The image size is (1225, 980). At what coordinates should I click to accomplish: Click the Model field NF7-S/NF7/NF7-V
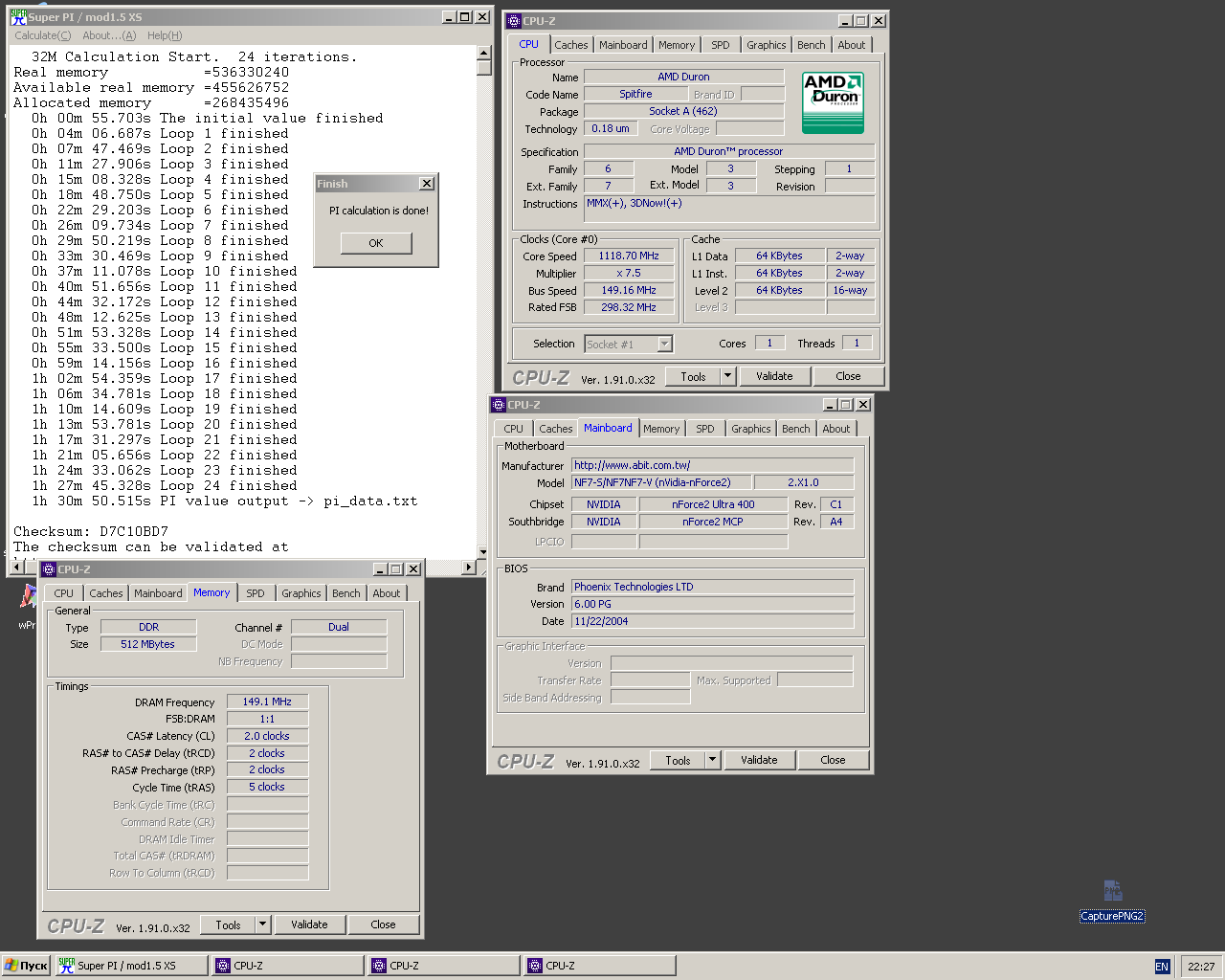(661, 483)
